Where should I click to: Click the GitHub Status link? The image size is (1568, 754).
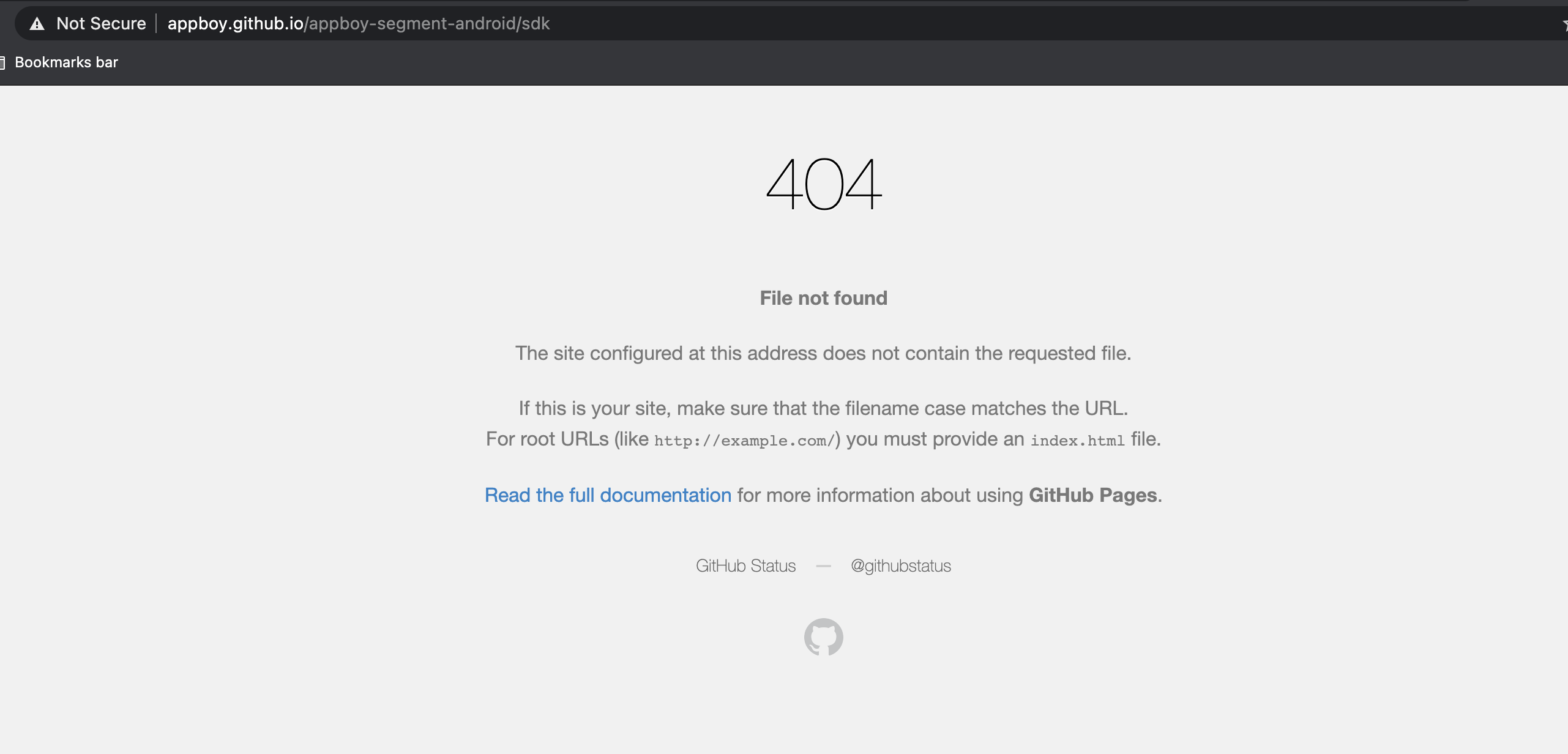click(x=745, y=565)
